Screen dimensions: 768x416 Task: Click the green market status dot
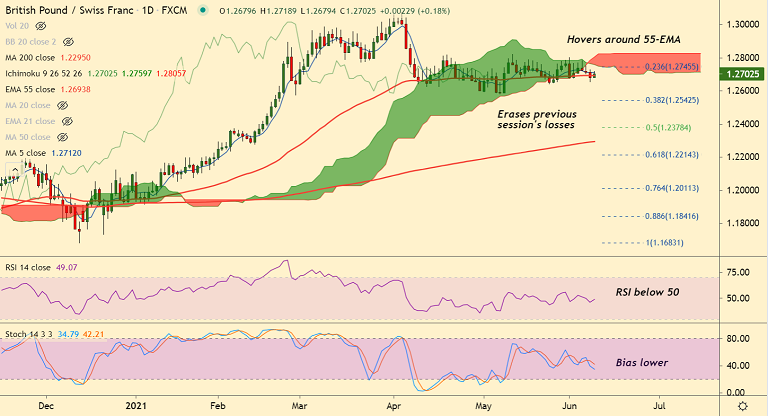click(x=203, y=10)
